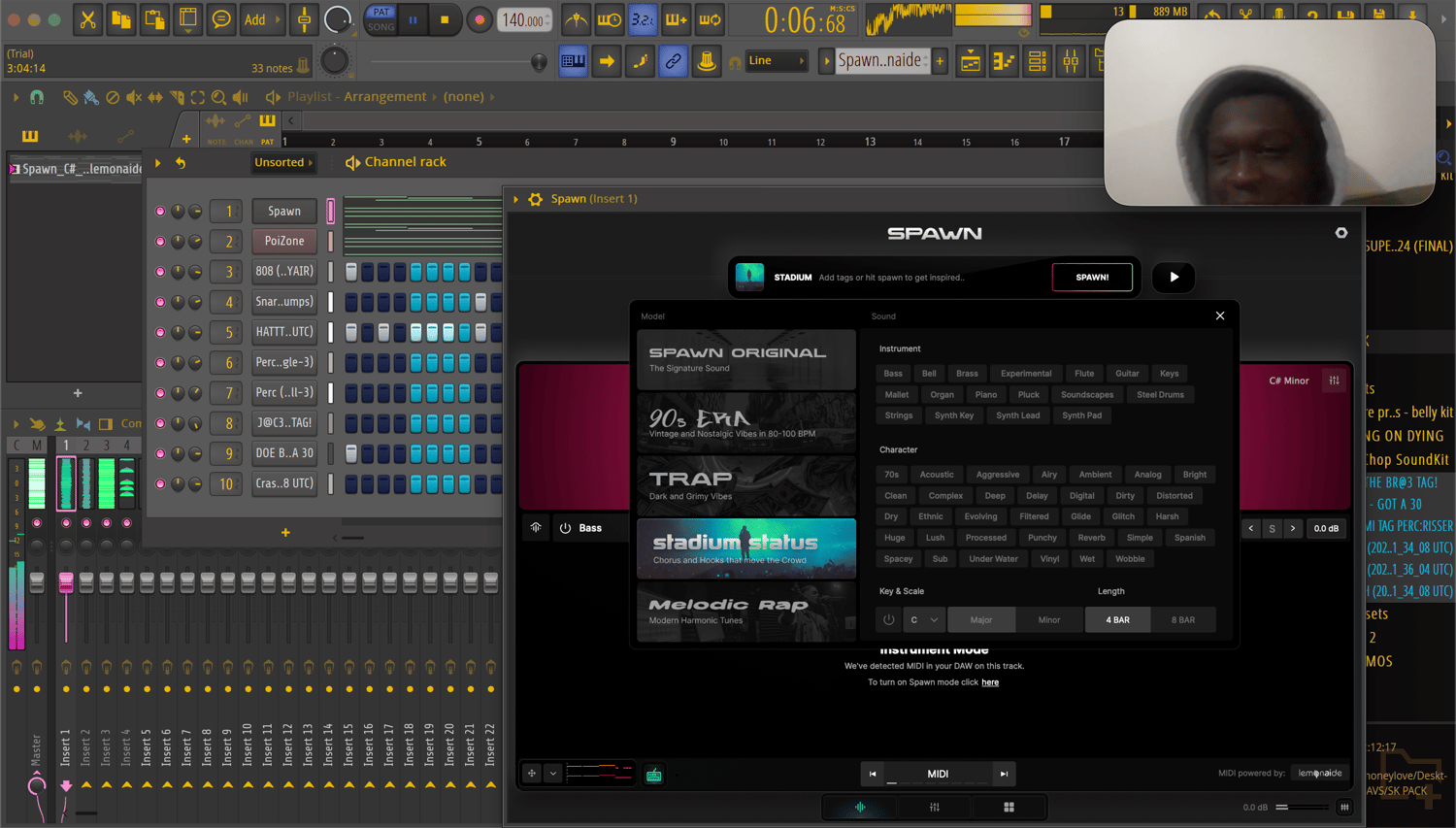Expand the Spawn plugin window options arrow
The image size is (1456, 828).
point(515,199)
